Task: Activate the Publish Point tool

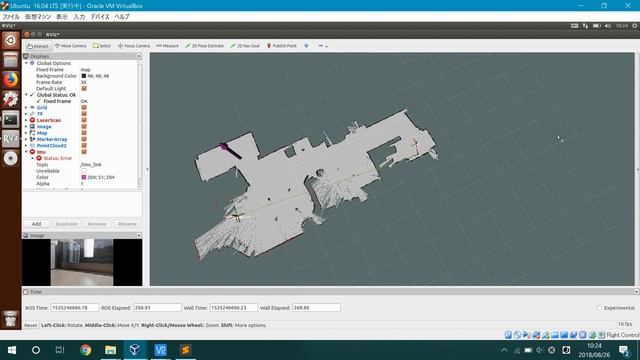Action: 282,46
